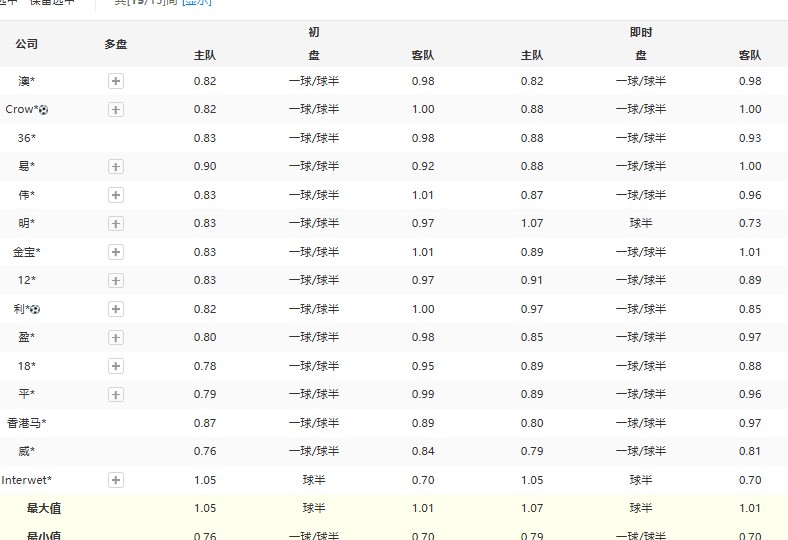This screenshot has height=540, width=788.
Task: Click plus icon for 明* row
Action: point(116,223)
